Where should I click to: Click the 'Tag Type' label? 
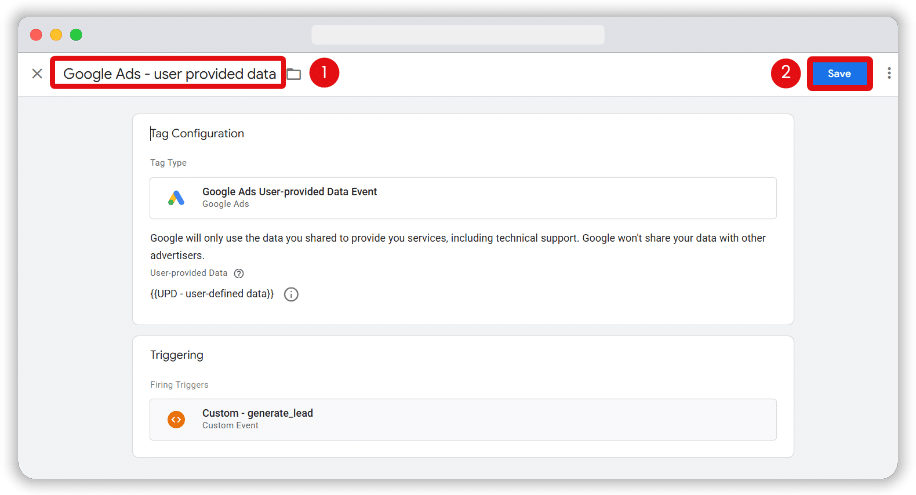(168, 162)
